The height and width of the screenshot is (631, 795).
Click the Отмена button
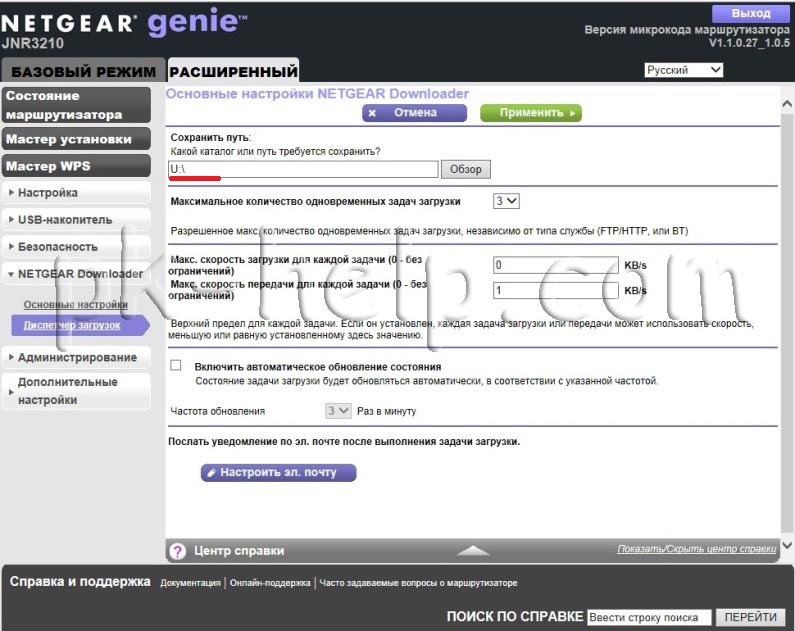click(414, 113)
